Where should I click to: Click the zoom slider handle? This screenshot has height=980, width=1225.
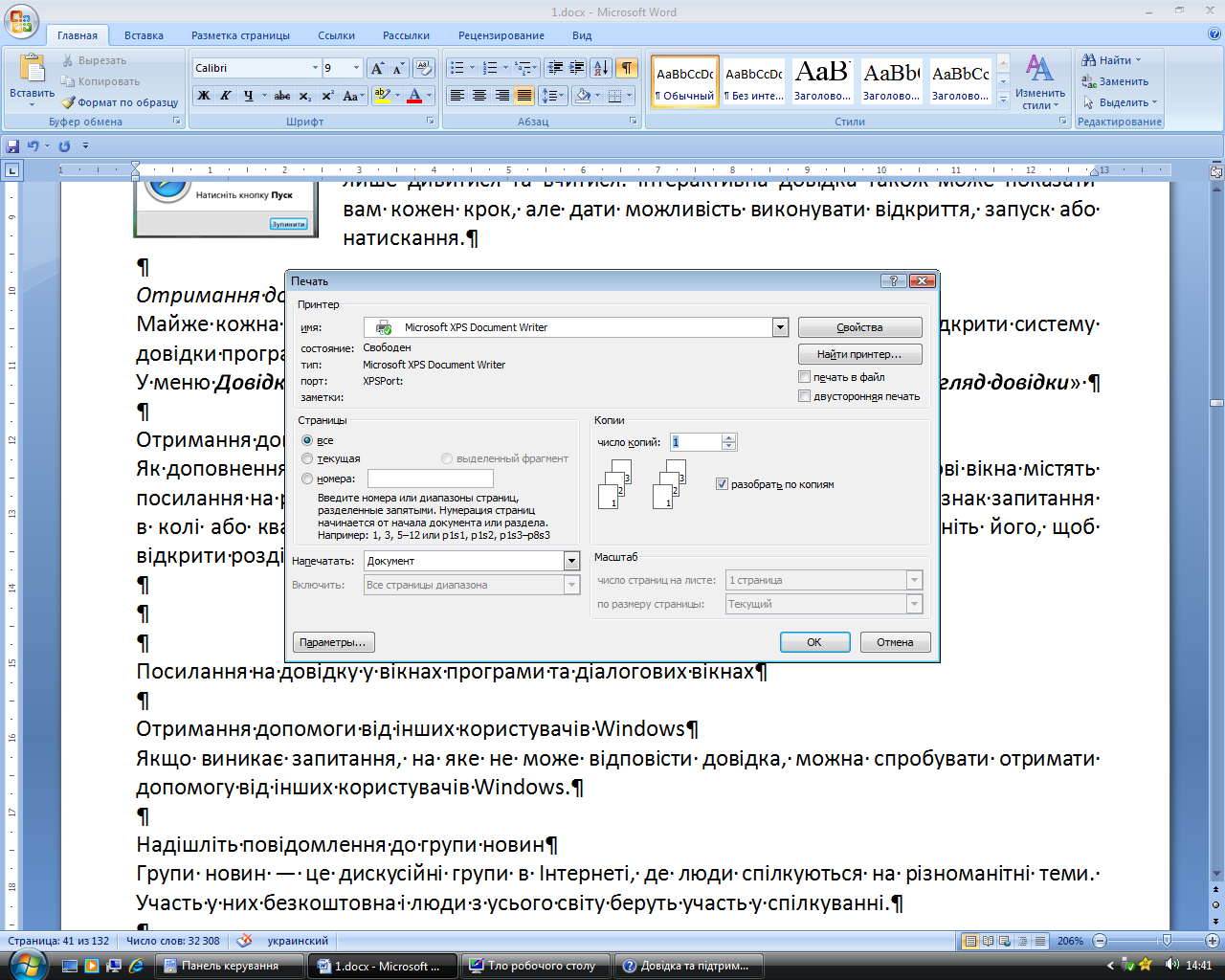(1166, 941)
